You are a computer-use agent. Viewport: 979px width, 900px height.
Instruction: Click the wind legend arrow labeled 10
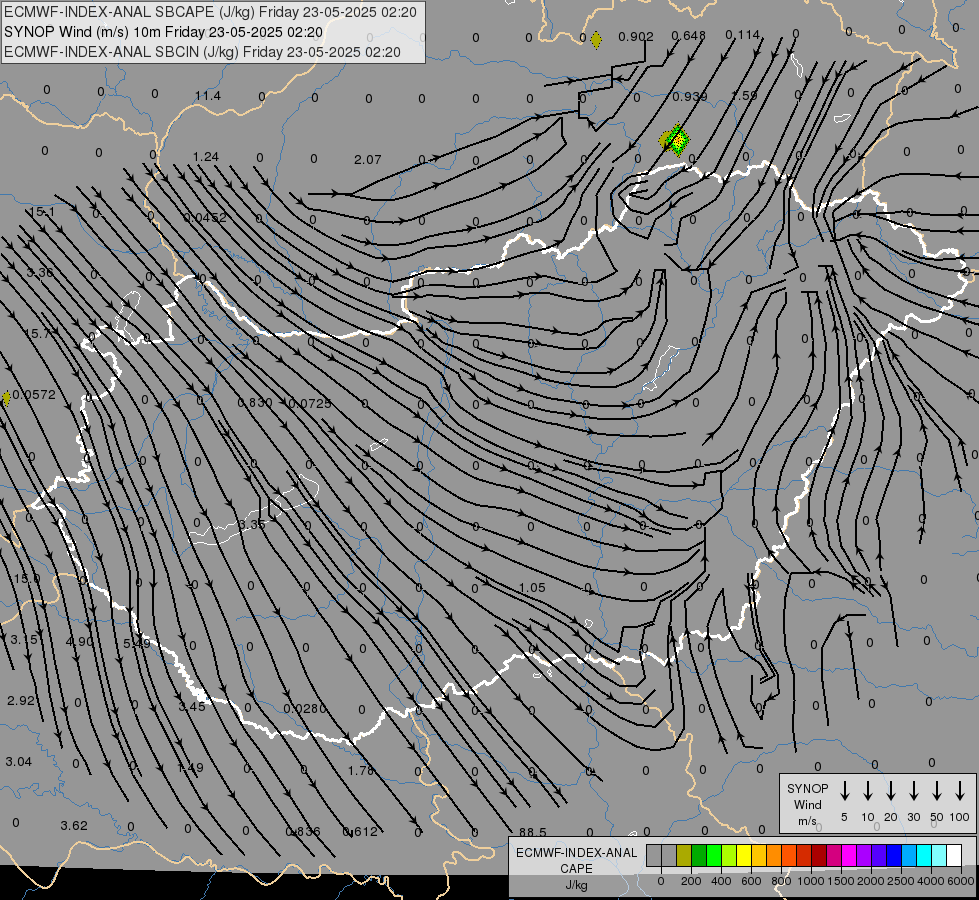click(867, 790)
